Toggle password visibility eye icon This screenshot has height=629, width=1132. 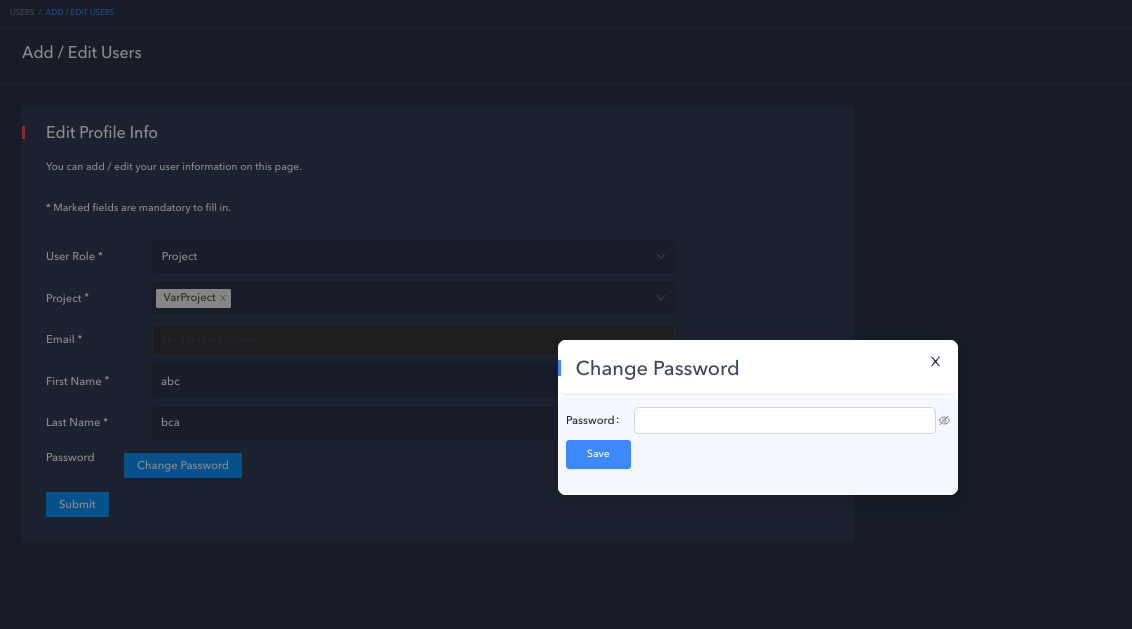click(x=944, y=421)
